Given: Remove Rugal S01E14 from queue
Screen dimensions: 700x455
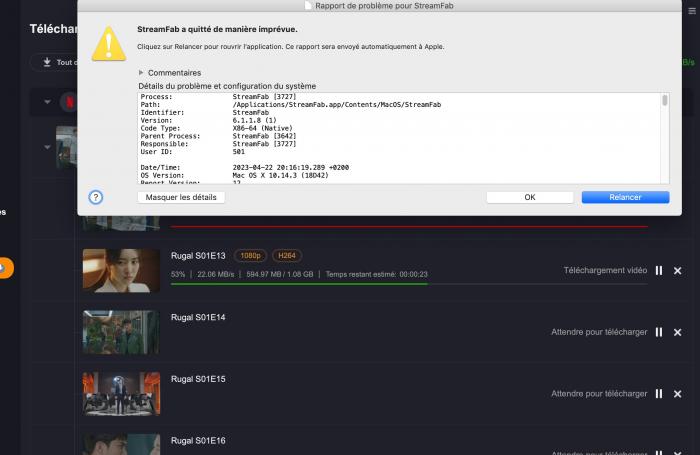Looking at the screenshot, I should (677, 332).
